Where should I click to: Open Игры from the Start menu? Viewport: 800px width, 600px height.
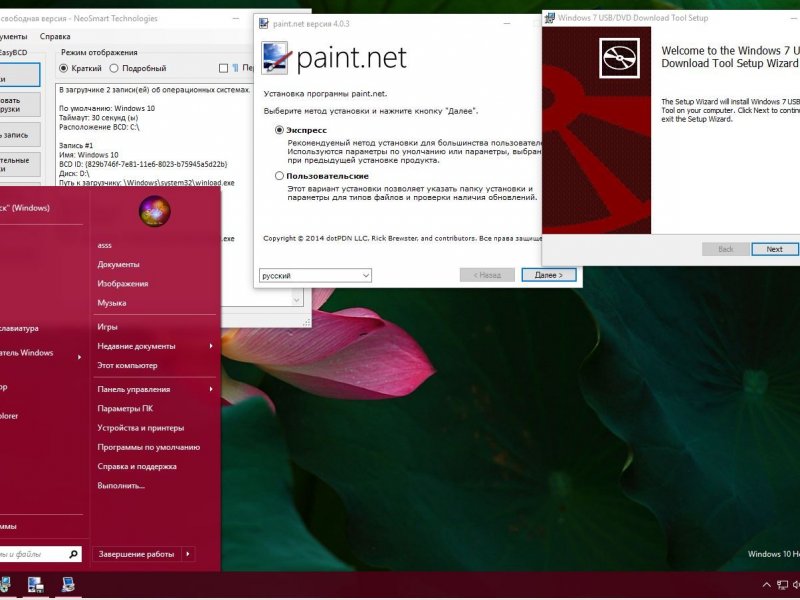107,327
